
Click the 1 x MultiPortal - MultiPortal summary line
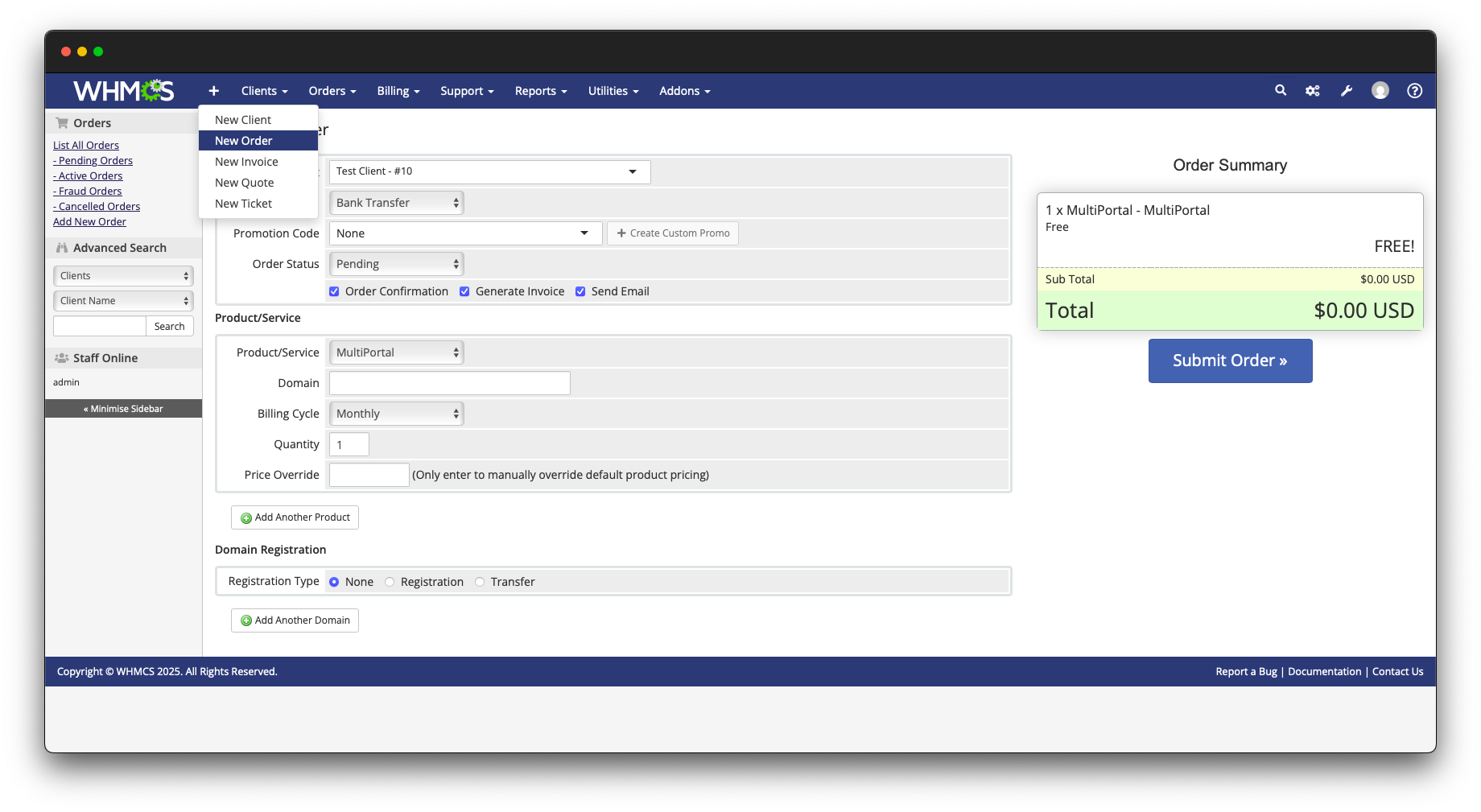pyautogui.click(x=1128, y=210)
